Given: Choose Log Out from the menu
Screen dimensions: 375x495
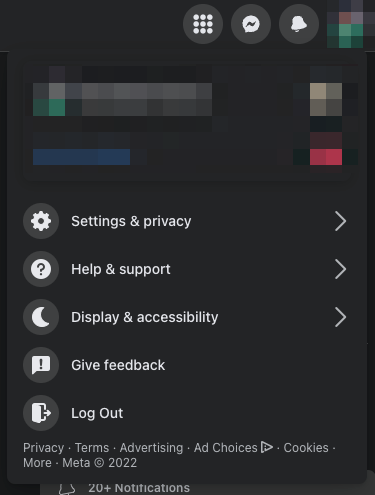Looking at the screenshot, I should [x=187, y=413].
